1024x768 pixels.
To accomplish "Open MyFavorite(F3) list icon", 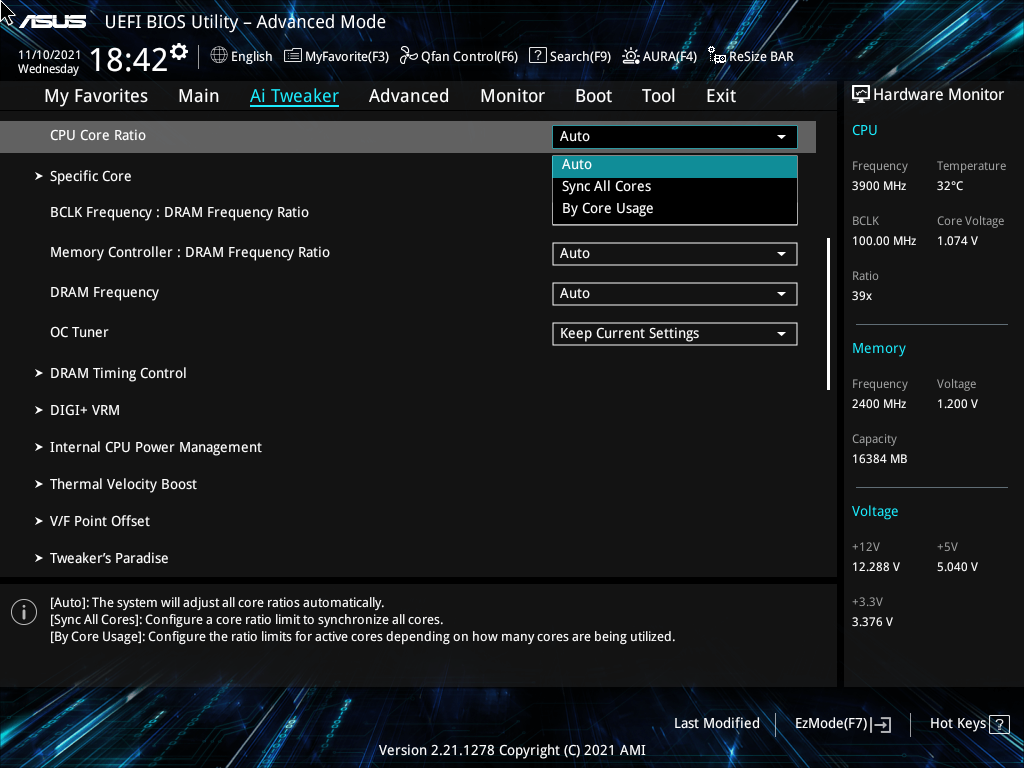I will click(293, 56).
